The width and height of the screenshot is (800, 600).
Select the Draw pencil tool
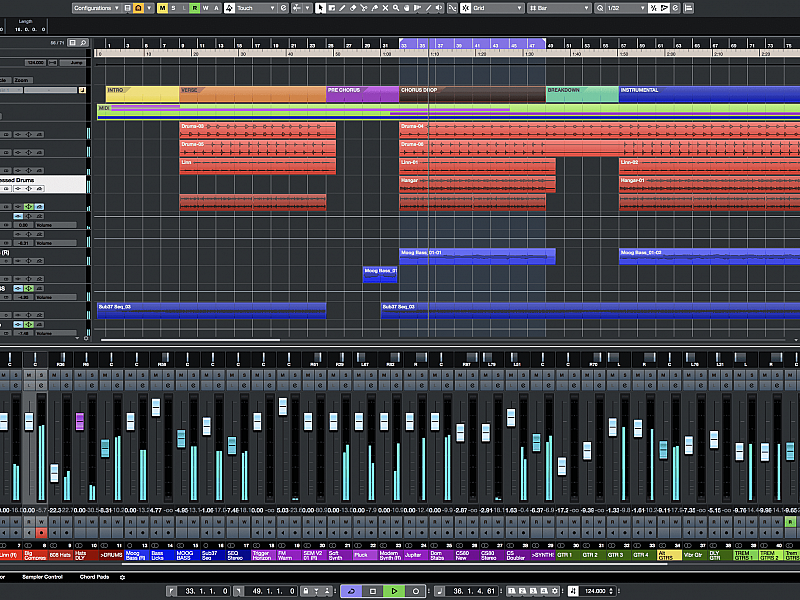pyautogui.click(x=342, y=8)
